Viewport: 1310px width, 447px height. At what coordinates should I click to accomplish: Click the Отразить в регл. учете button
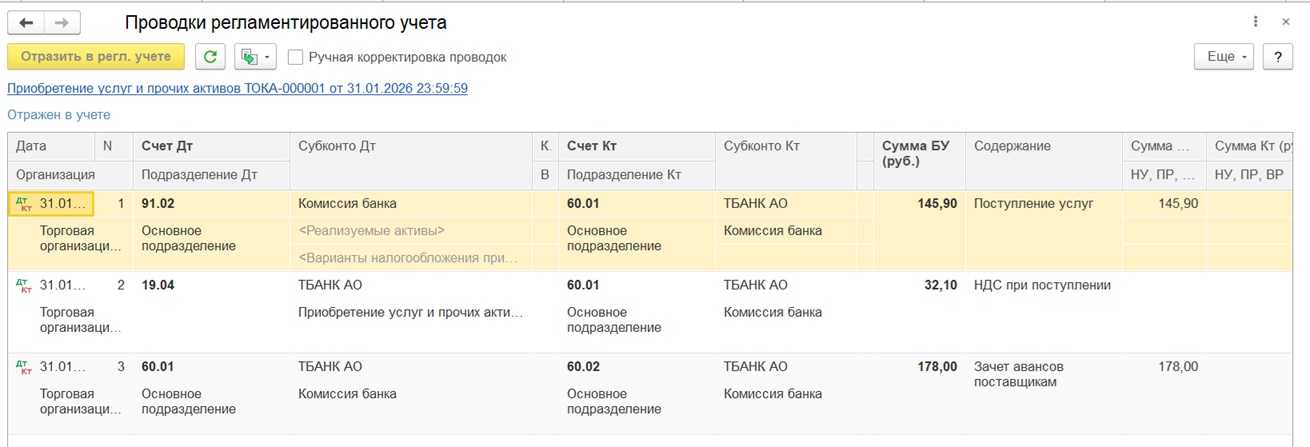(96, 57)
